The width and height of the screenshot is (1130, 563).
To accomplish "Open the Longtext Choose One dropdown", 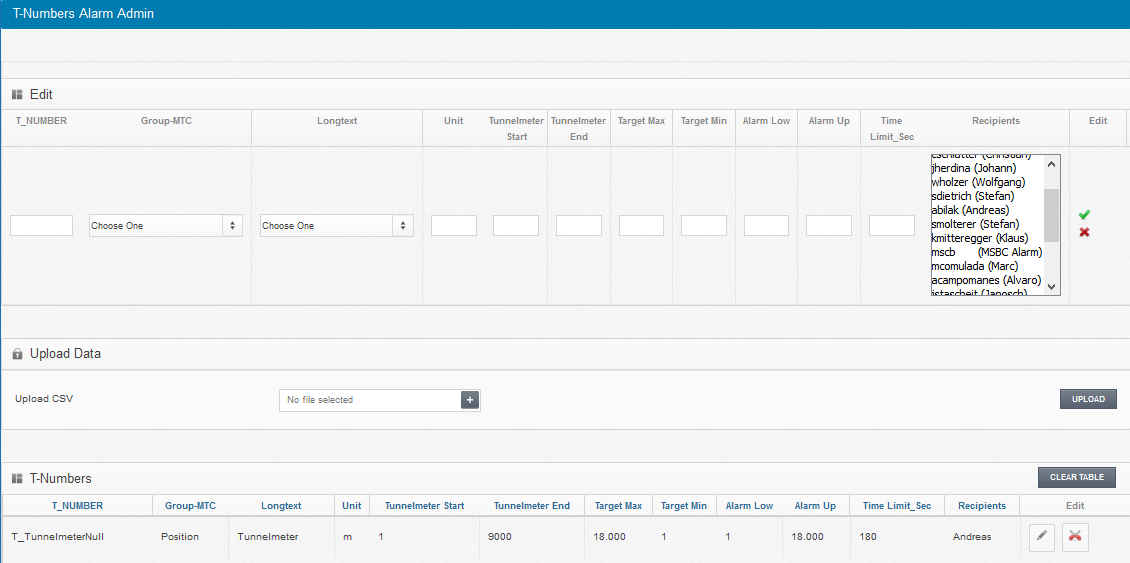I will [x=336, y=226].
